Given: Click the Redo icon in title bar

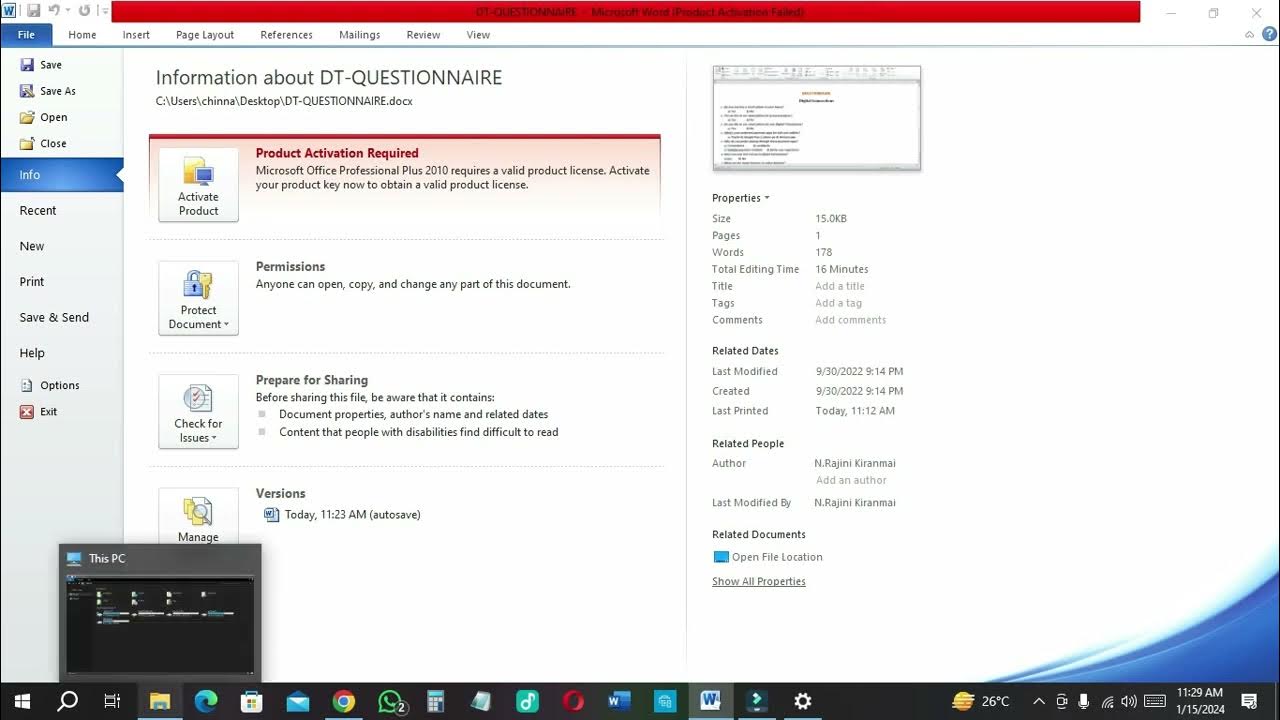Looking at the screenshot, I should (x=84, y=11).
